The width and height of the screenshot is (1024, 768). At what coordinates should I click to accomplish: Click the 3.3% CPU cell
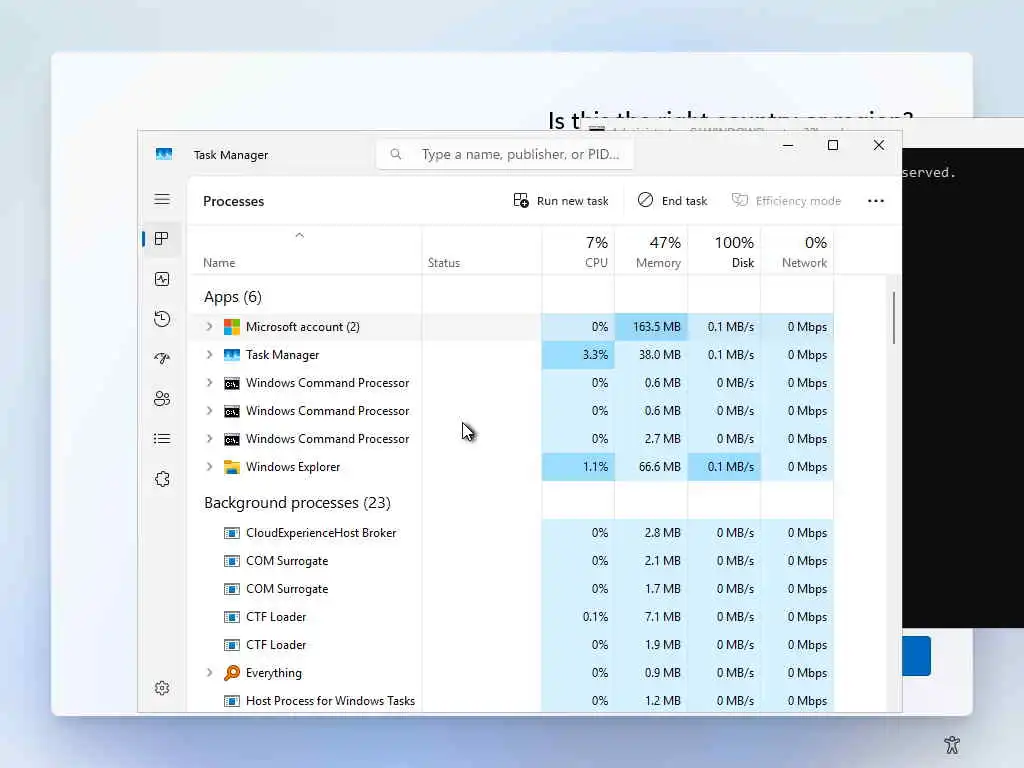[x=578, y=355]
